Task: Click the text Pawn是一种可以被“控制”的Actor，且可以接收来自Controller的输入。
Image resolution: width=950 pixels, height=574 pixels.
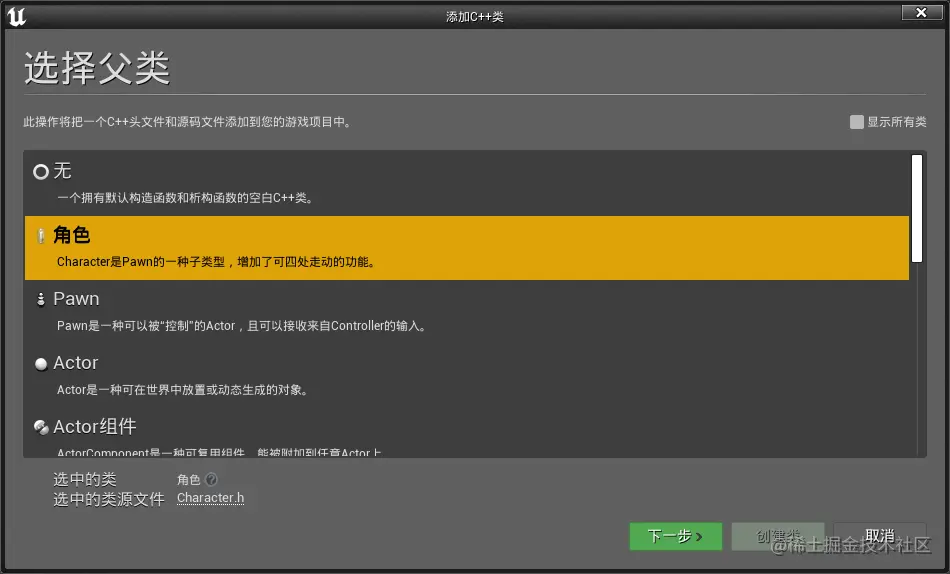Action: 242,326
